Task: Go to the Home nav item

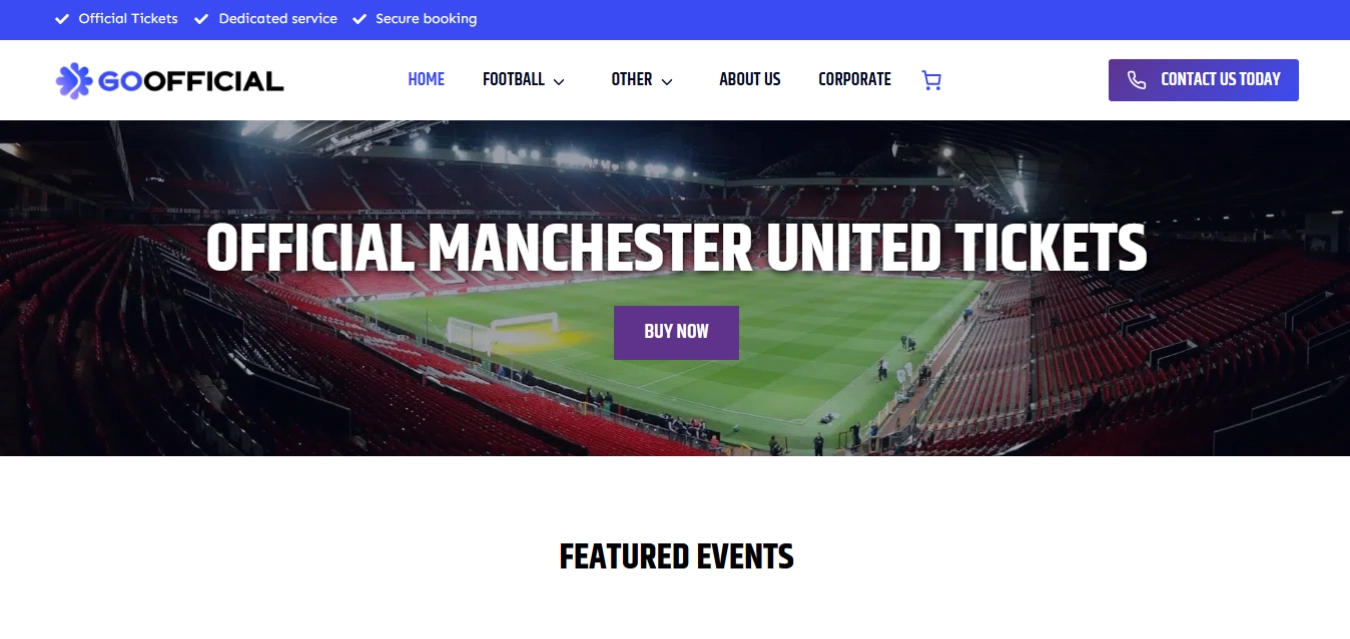Action: pyautogui.click(x=426, y=80)
